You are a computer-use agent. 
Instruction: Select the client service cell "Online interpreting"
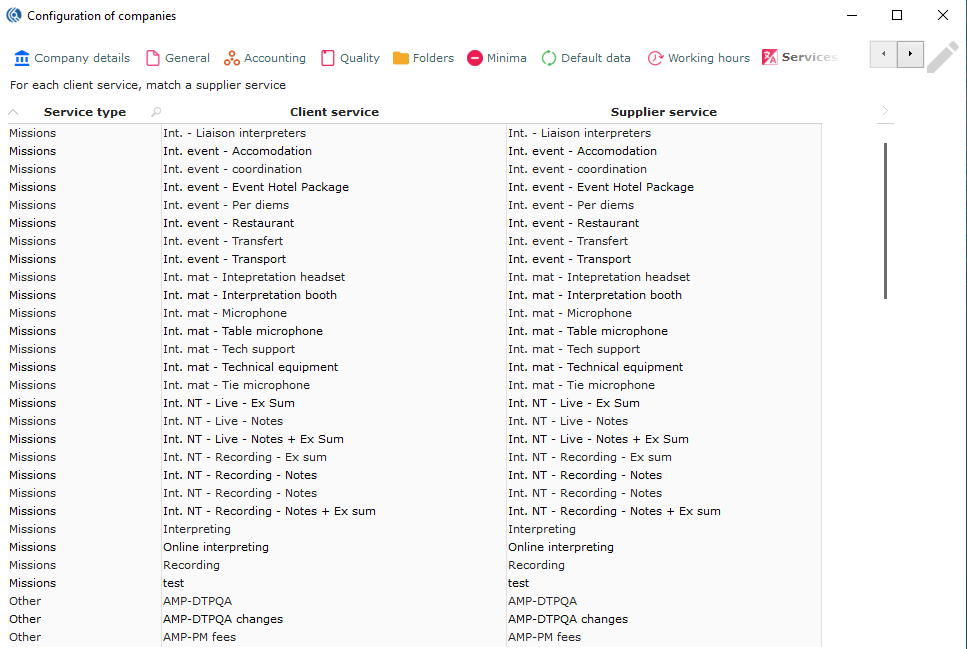coord(216,547)
